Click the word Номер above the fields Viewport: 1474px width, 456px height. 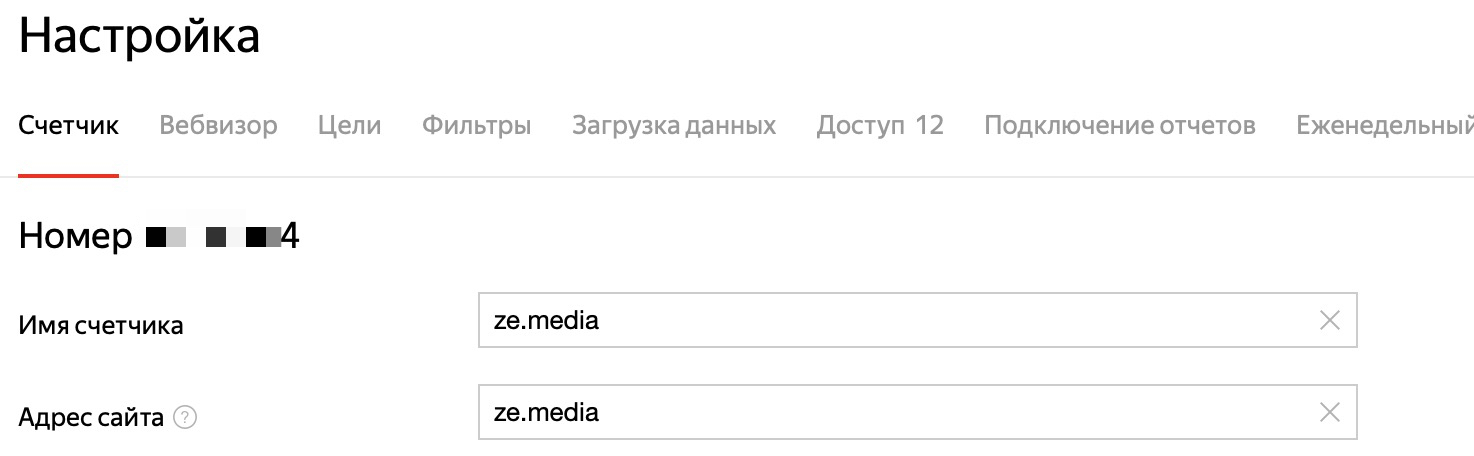[x=75, y=237]
